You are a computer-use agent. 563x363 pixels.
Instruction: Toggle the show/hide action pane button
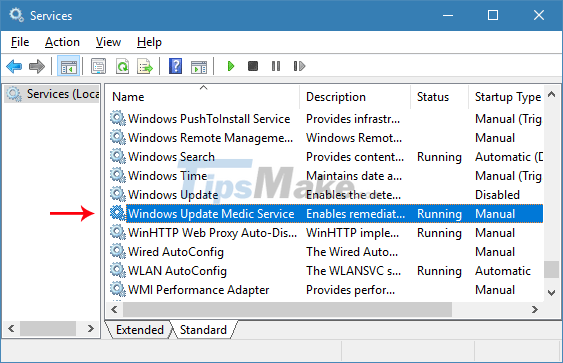[x=199, y=66]
